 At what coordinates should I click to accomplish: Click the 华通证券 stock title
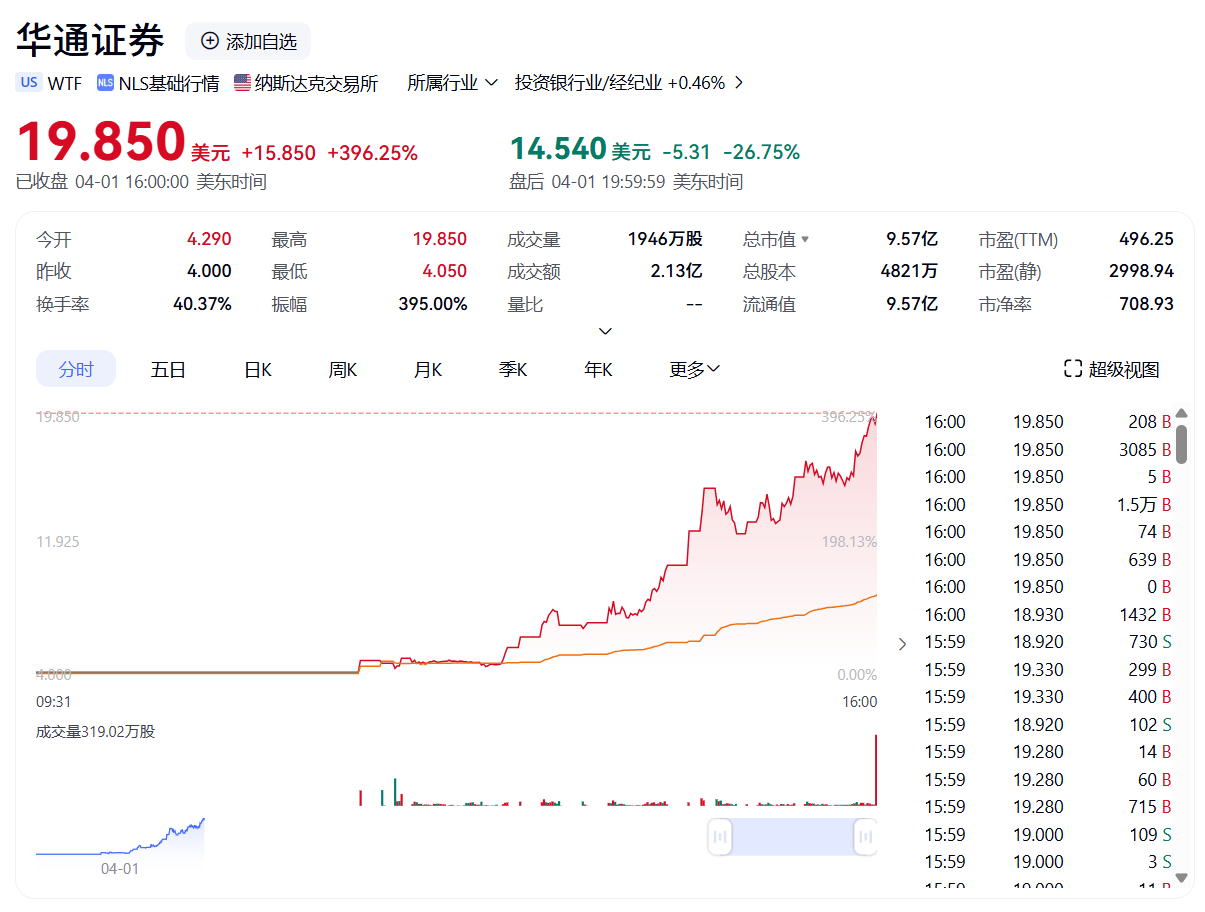click(x=90, y=41)
